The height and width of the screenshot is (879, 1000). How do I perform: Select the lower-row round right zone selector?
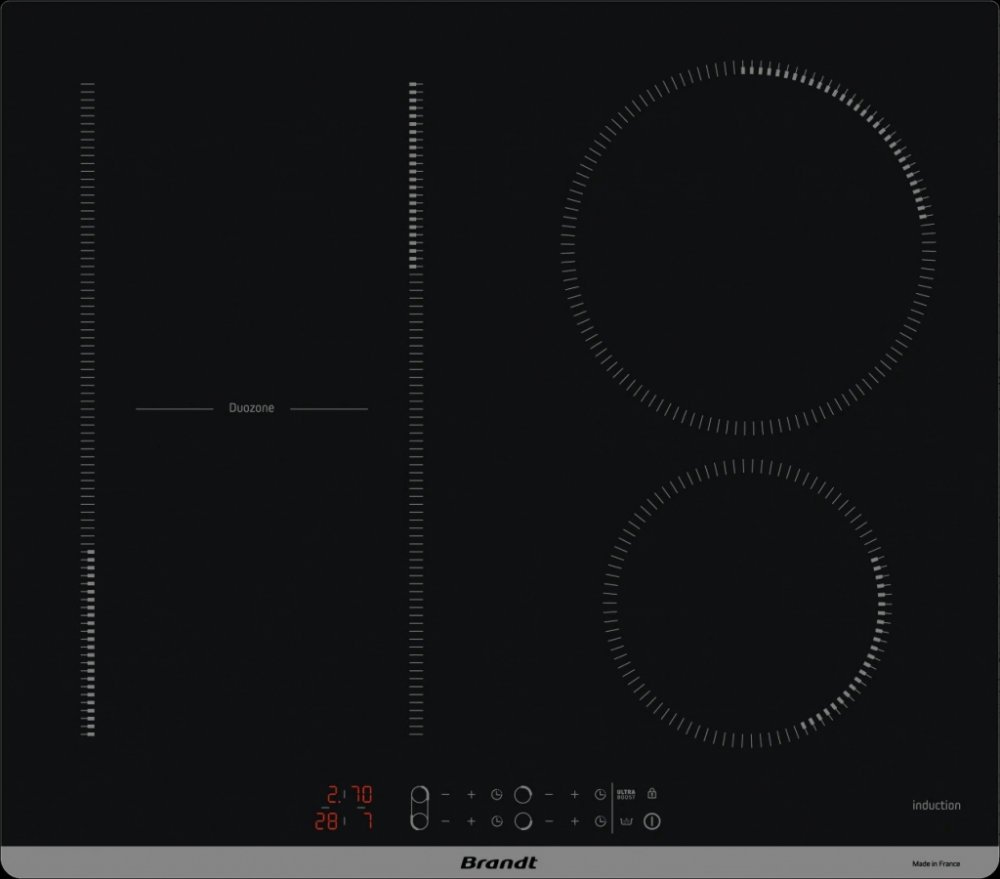tap(522, 822)
